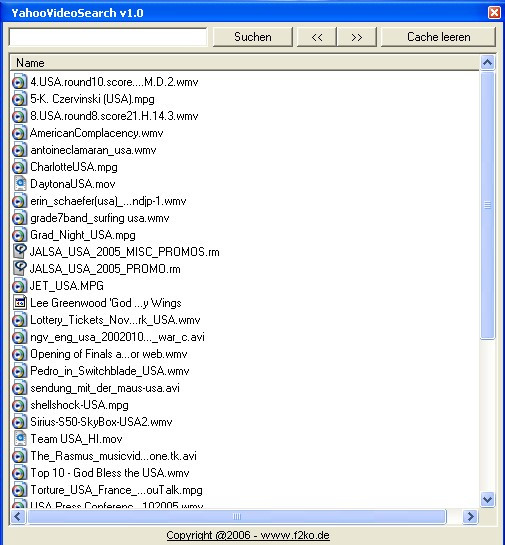Select the icon for erin_schaefer(usa)_...ndjp-1.wmv
This screenshot has width=505, height=545.
coord(19,201)
